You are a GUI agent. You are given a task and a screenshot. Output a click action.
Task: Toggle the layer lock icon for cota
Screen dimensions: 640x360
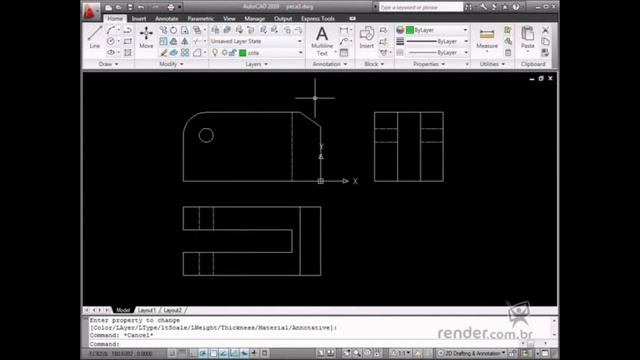point(233,53)
